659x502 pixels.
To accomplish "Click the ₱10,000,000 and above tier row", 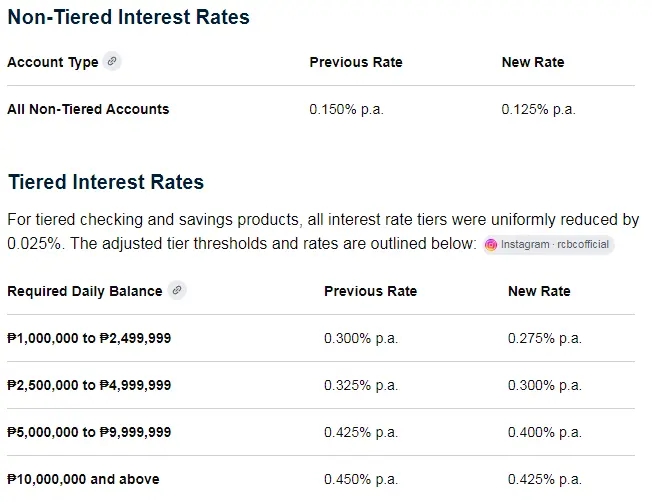I will click(x=321, y=479).
